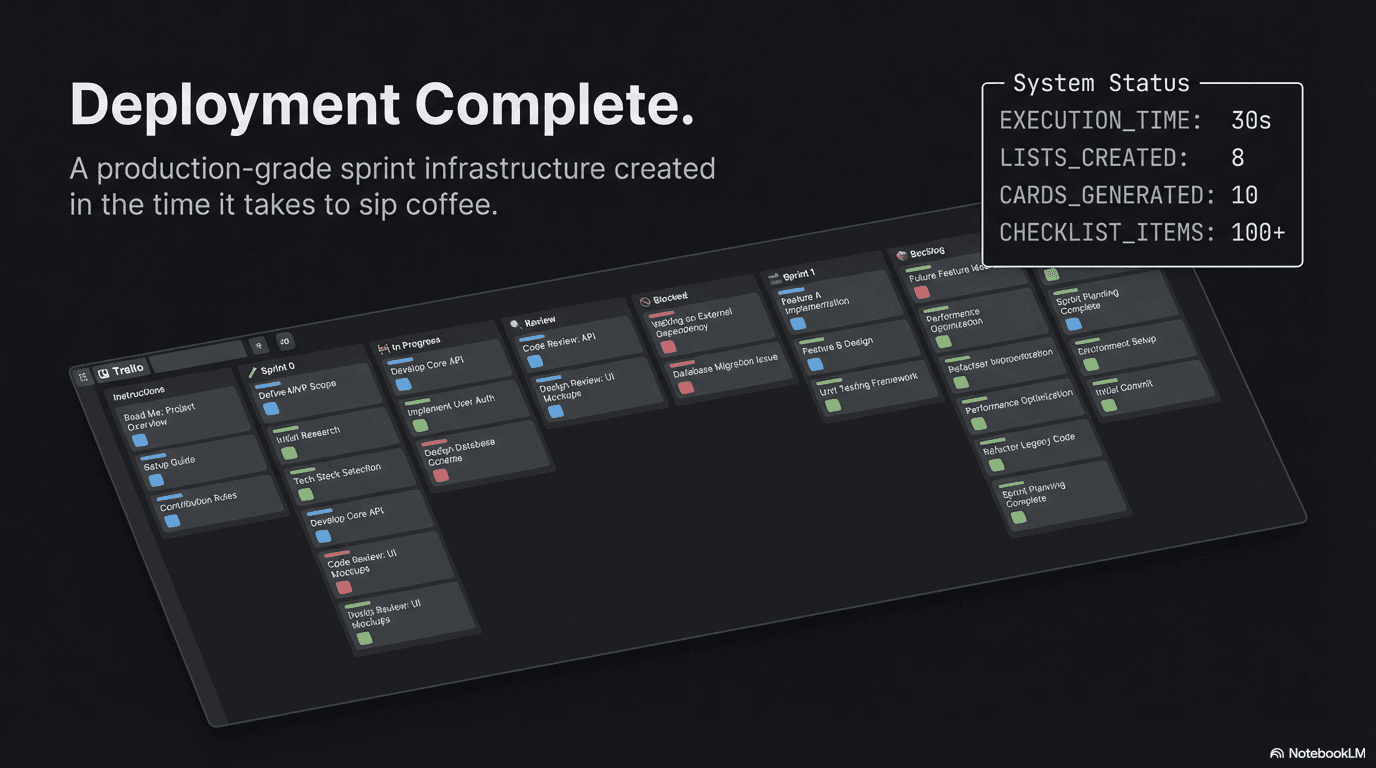
Task: Click the Backlog list's header icon
Action: pyautogui.click(x=901, y=255)
